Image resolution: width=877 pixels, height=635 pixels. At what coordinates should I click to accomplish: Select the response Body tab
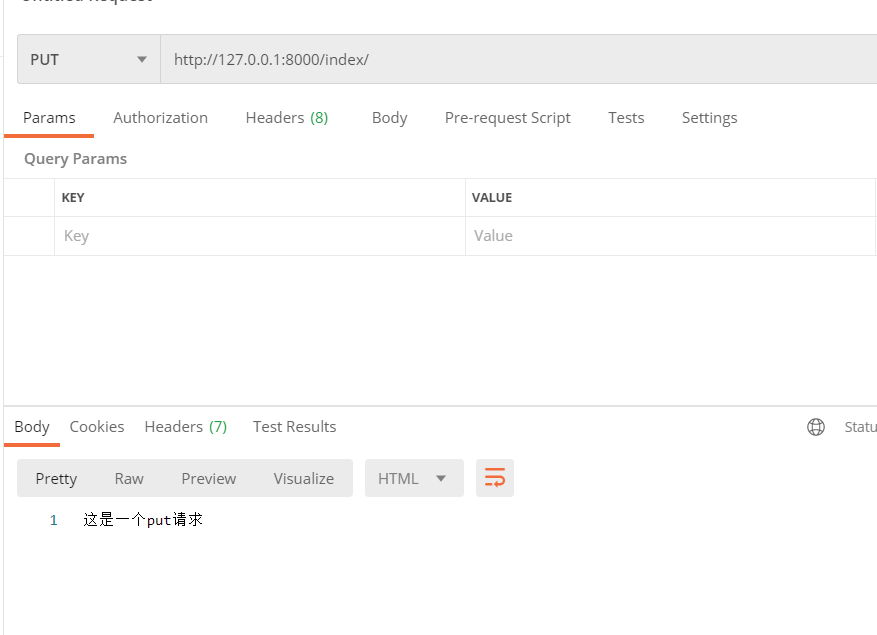pos(32,427)
